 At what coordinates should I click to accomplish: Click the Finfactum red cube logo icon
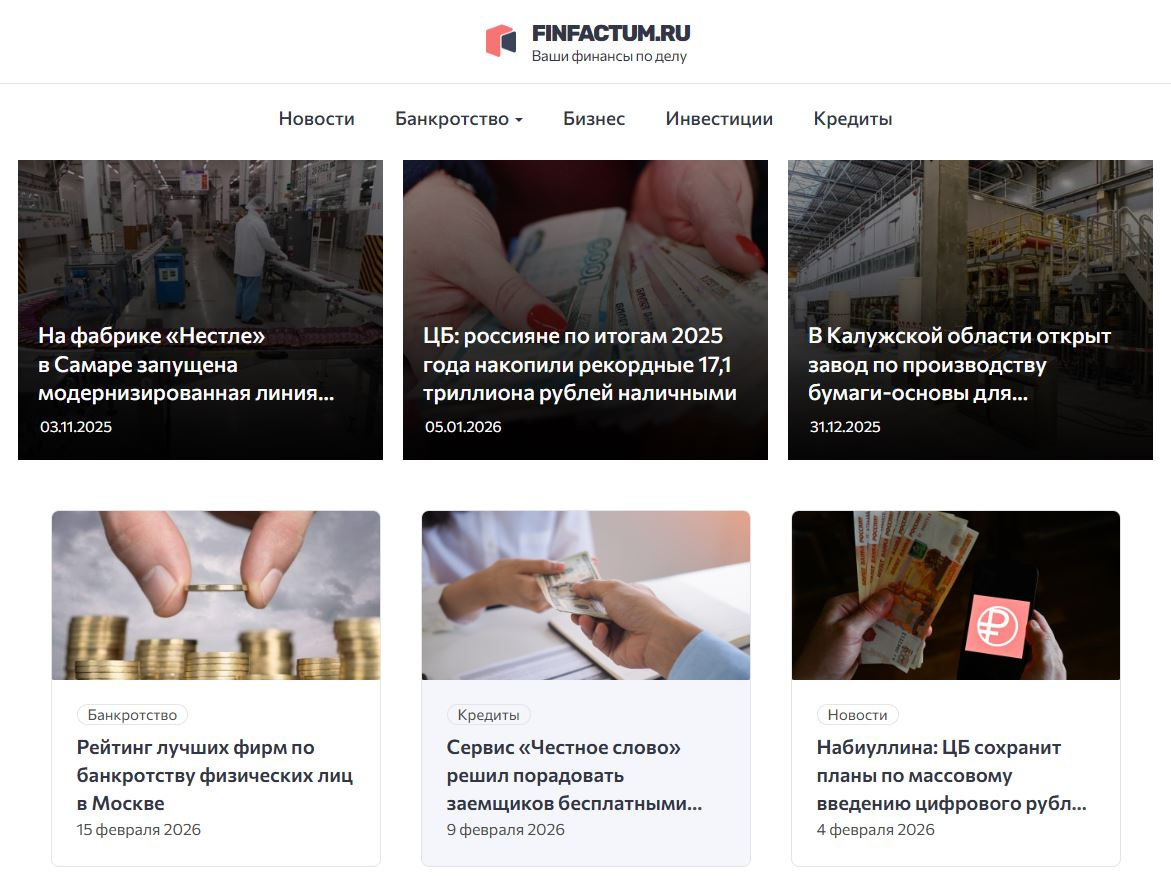(x=501, y=41)
